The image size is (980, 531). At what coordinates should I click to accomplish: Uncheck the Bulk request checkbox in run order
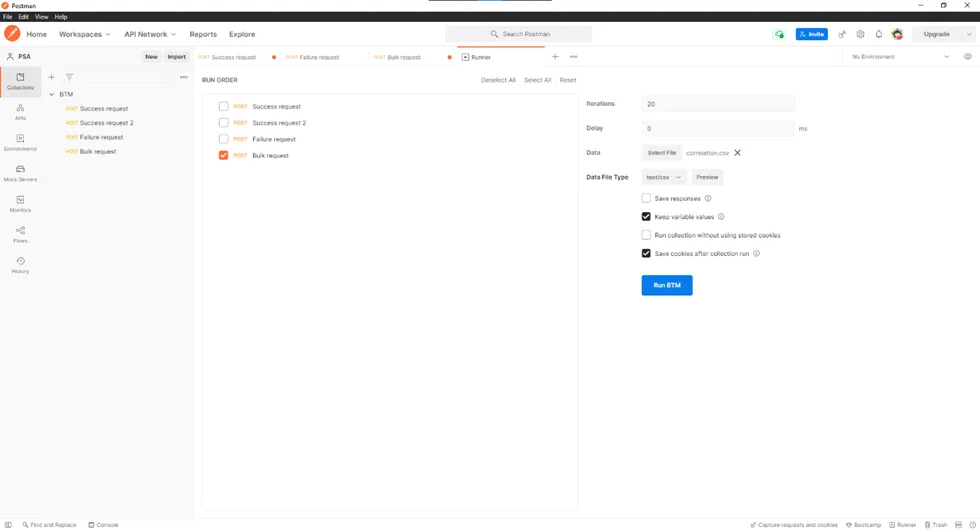[x=223, y=155]
